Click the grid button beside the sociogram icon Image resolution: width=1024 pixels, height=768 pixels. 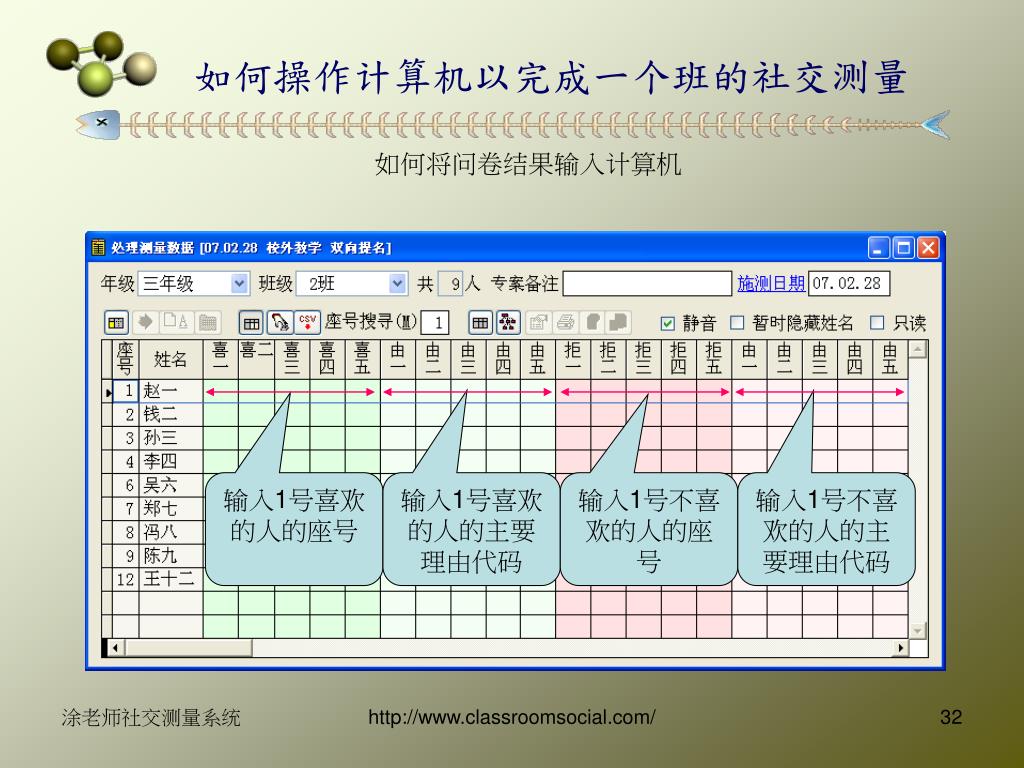pos(480,323)
